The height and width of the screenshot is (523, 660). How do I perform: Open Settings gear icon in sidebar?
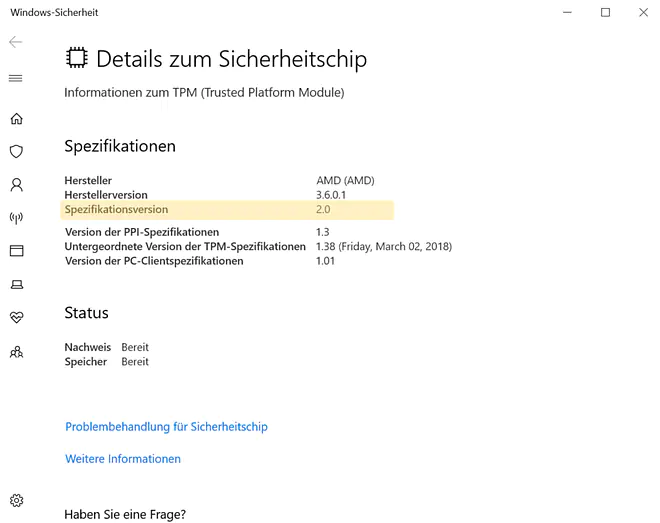(16, 500)
